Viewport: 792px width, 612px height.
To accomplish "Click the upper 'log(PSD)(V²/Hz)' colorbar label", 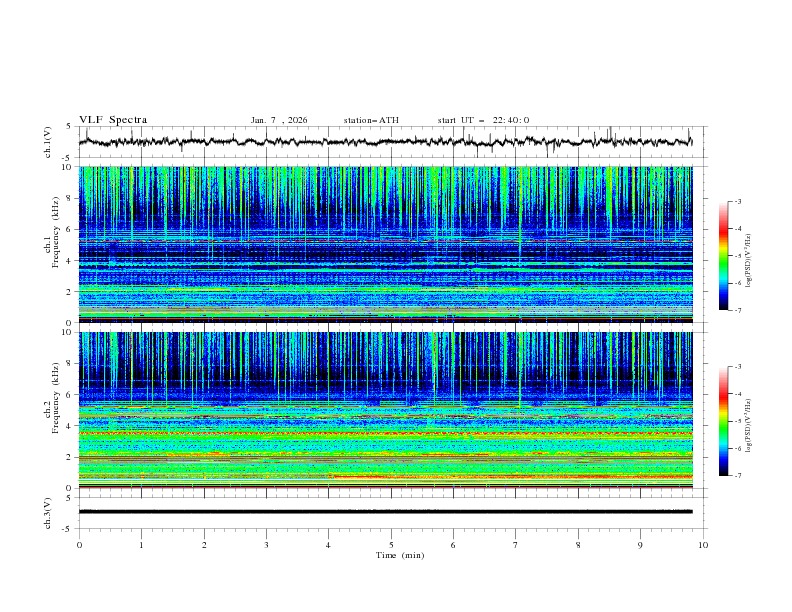I will (749, 261).
